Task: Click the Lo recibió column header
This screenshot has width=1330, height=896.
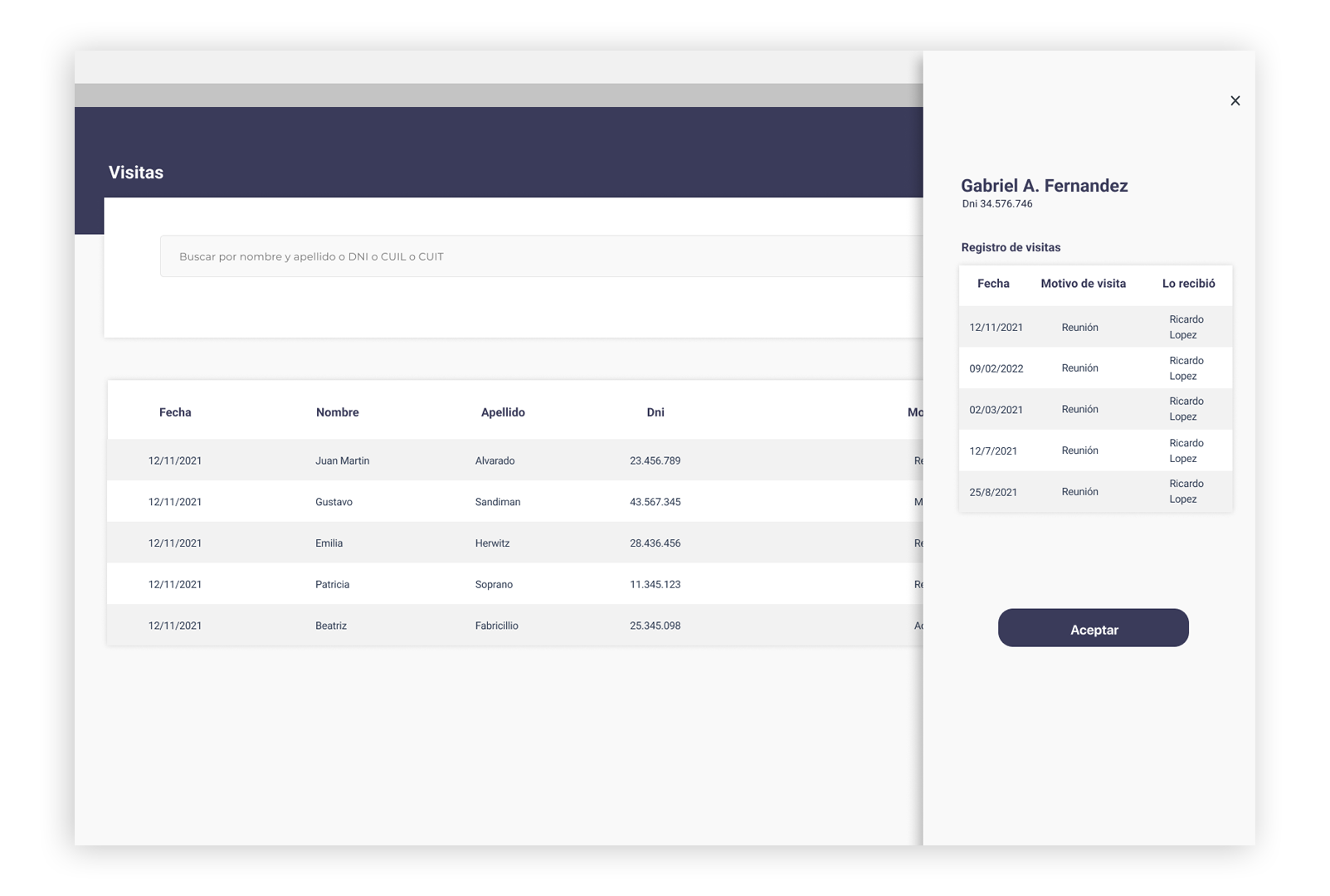Action: coord(1188,284)
